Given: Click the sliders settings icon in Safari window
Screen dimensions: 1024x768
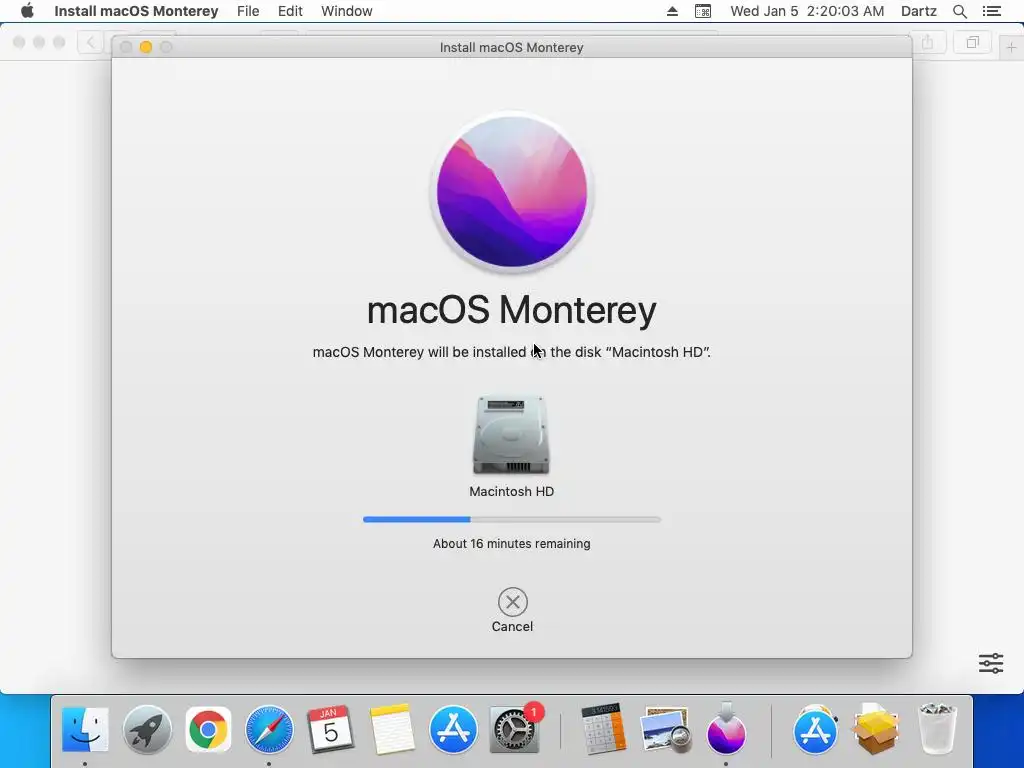Looking at the screenshot, I should pos(991,663).
